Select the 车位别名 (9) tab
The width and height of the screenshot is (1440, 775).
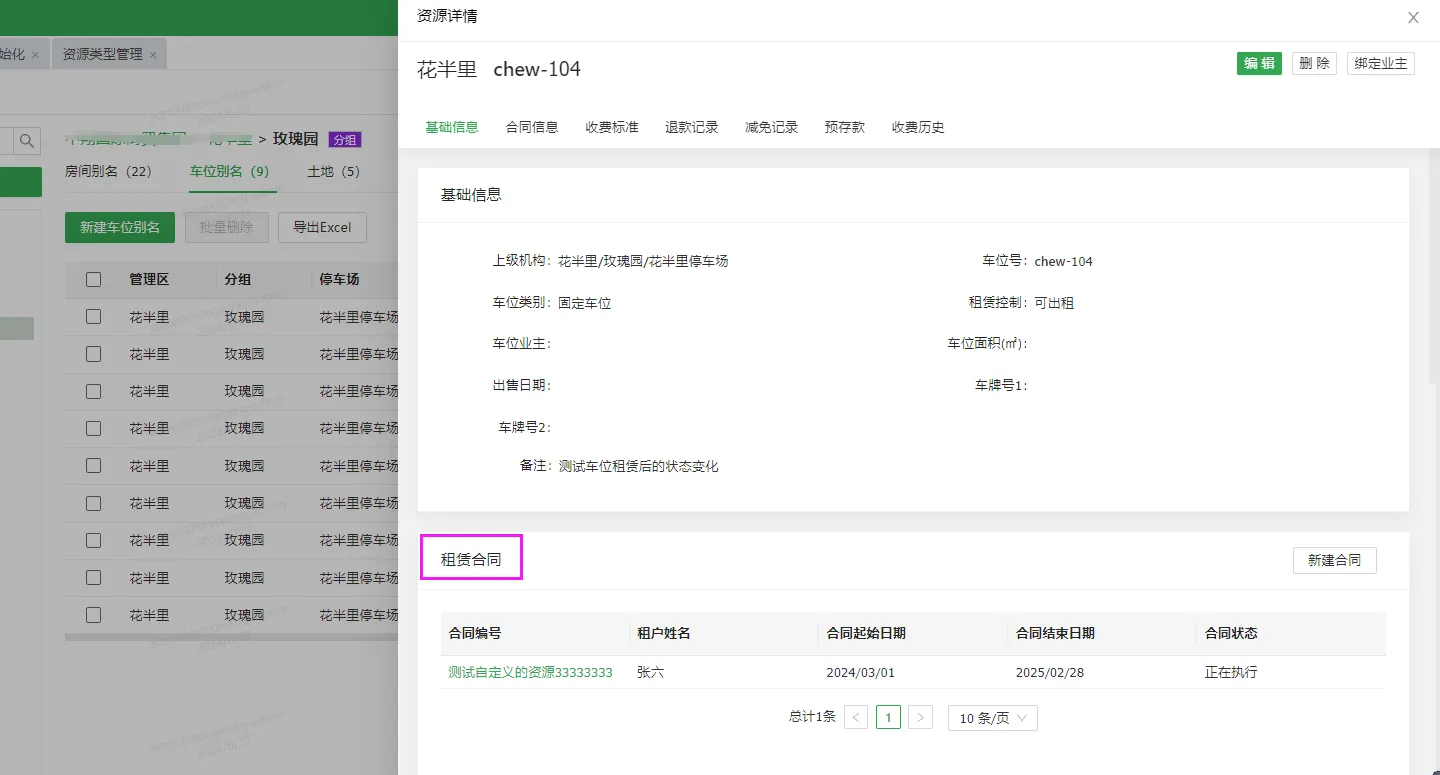point(230,171)
